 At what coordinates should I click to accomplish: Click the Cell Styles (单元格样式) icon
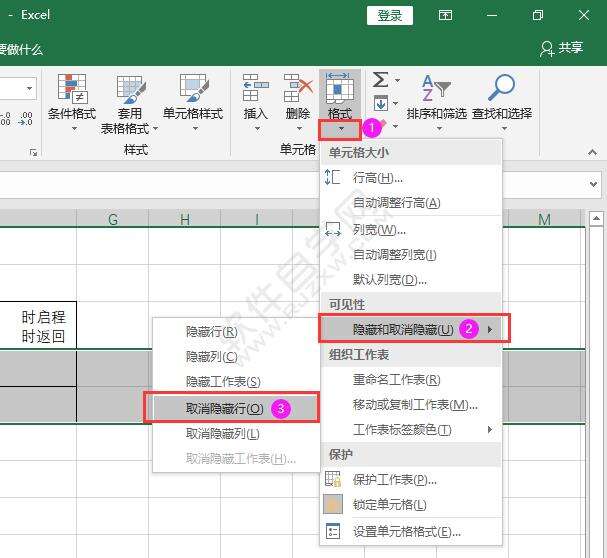193,90
